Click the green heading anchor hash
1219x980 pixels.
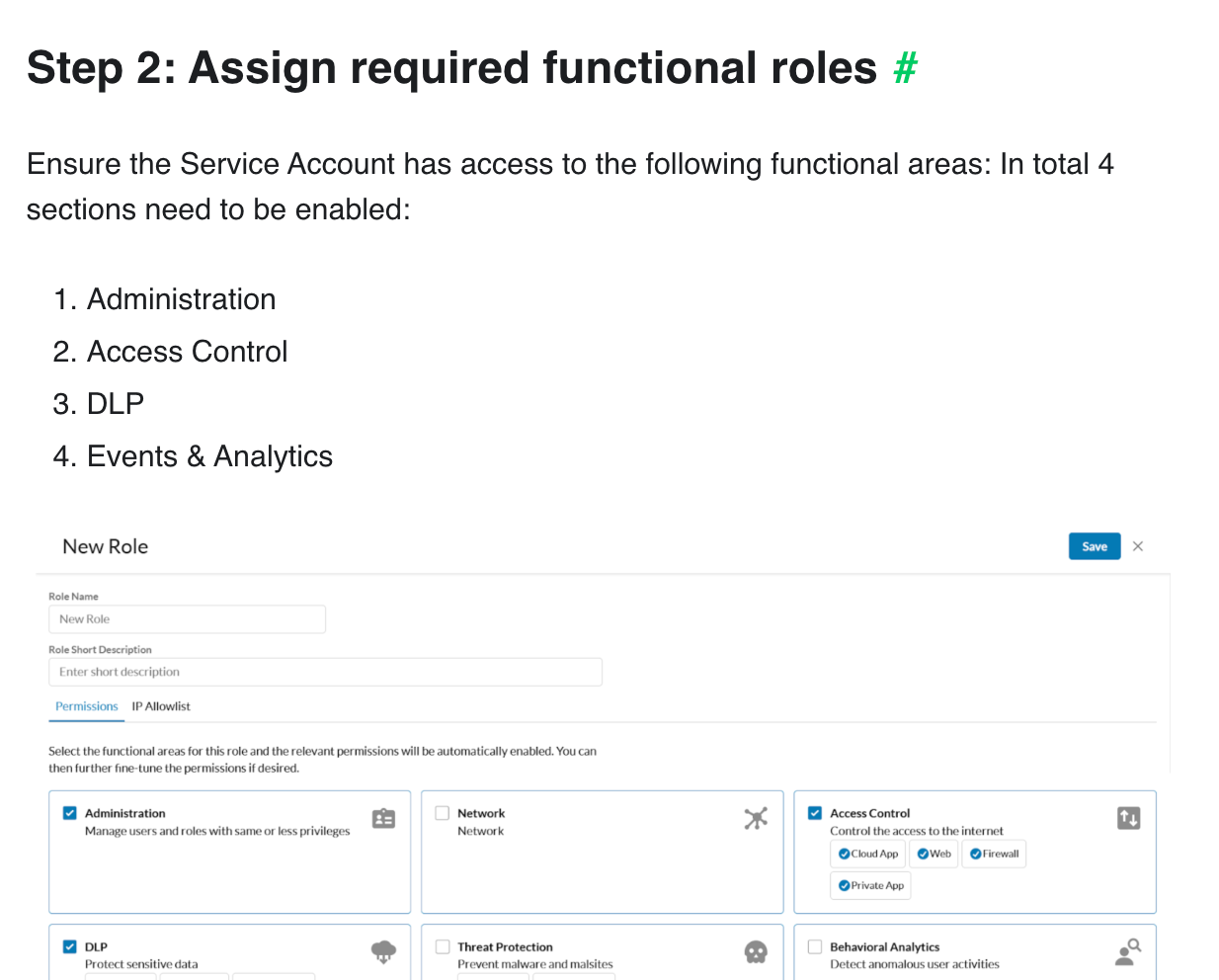905,68
